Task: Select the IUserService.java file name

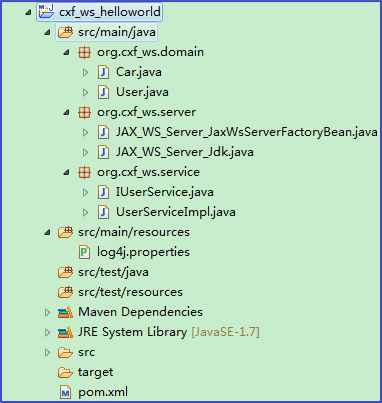Action: pyautogui.click(x=165, y=192)
